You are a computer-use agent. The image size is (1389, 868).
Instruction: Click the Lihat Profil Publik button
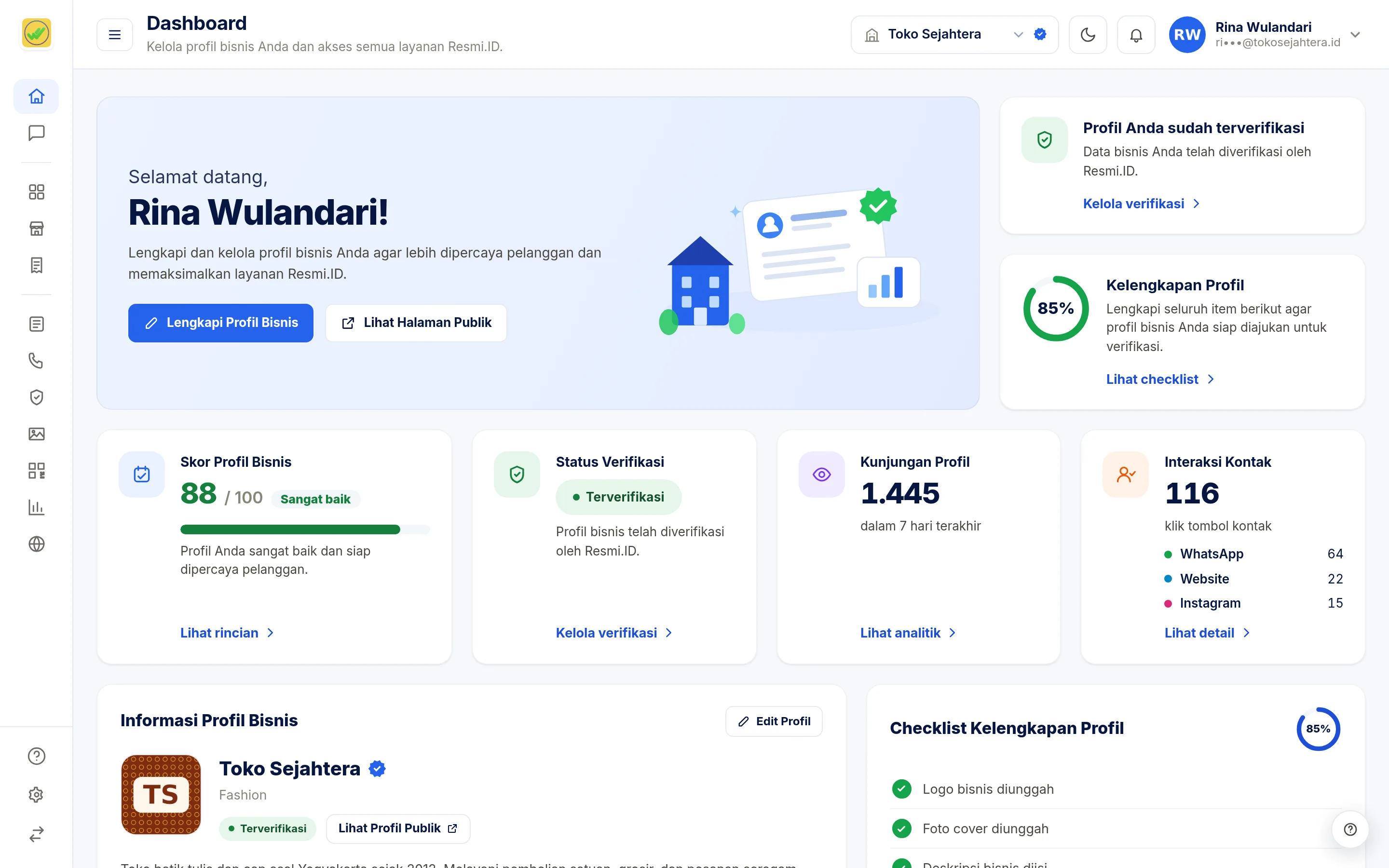click(398, 828)
